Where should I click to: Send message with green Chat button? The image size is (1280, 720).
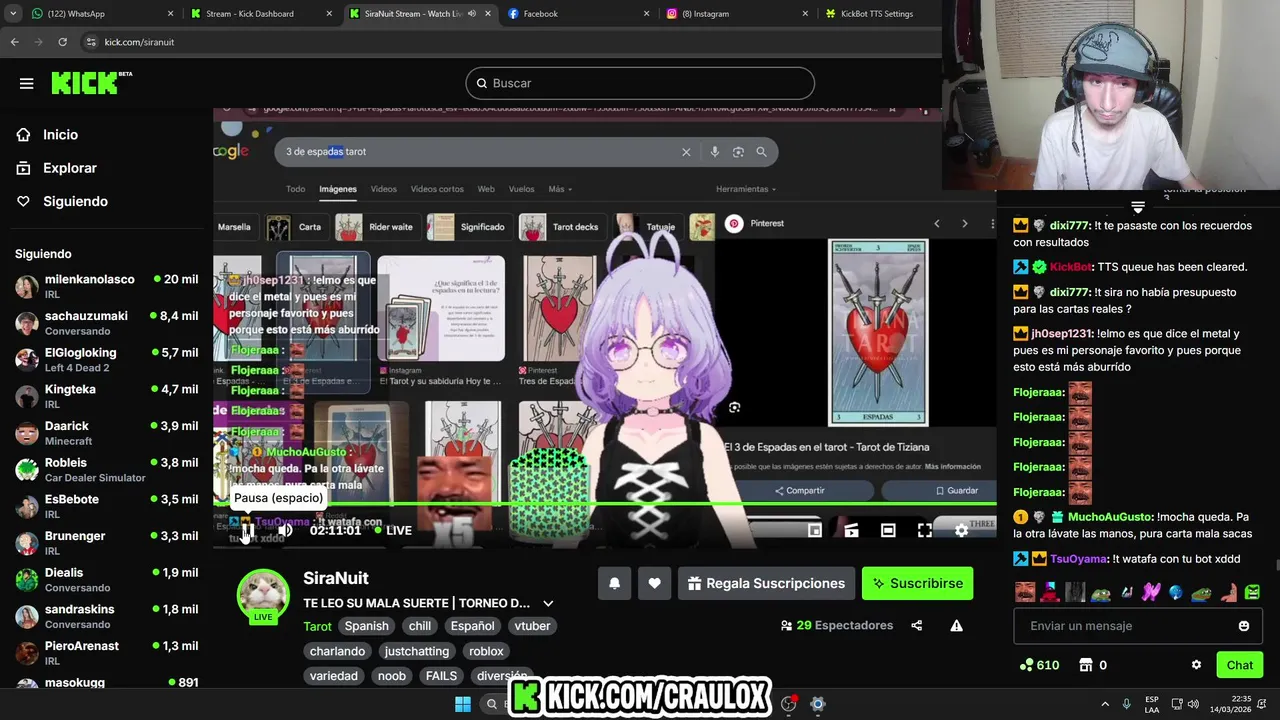tap(1240, 665)
